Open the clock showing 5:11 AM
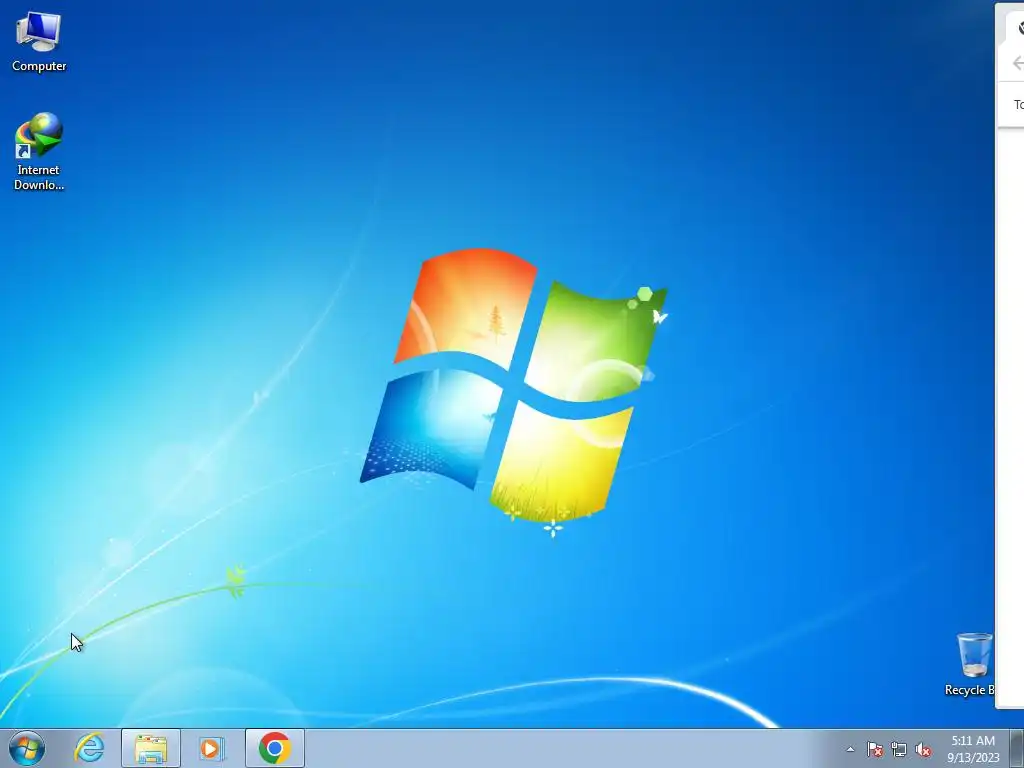The width and height of the screenshot is (1024, 768). click(x=973, y=749)
